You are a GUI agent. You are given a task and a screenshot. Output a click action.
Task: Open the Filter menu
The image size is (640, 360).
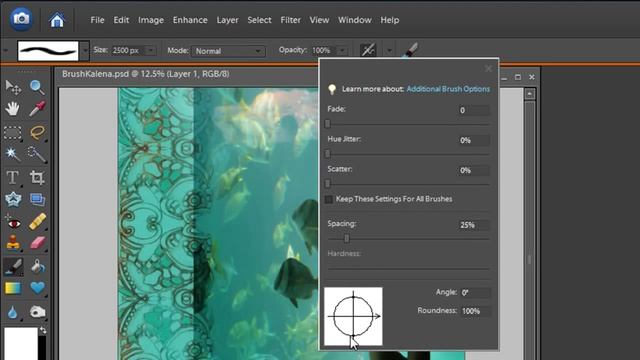coord(290,20)
